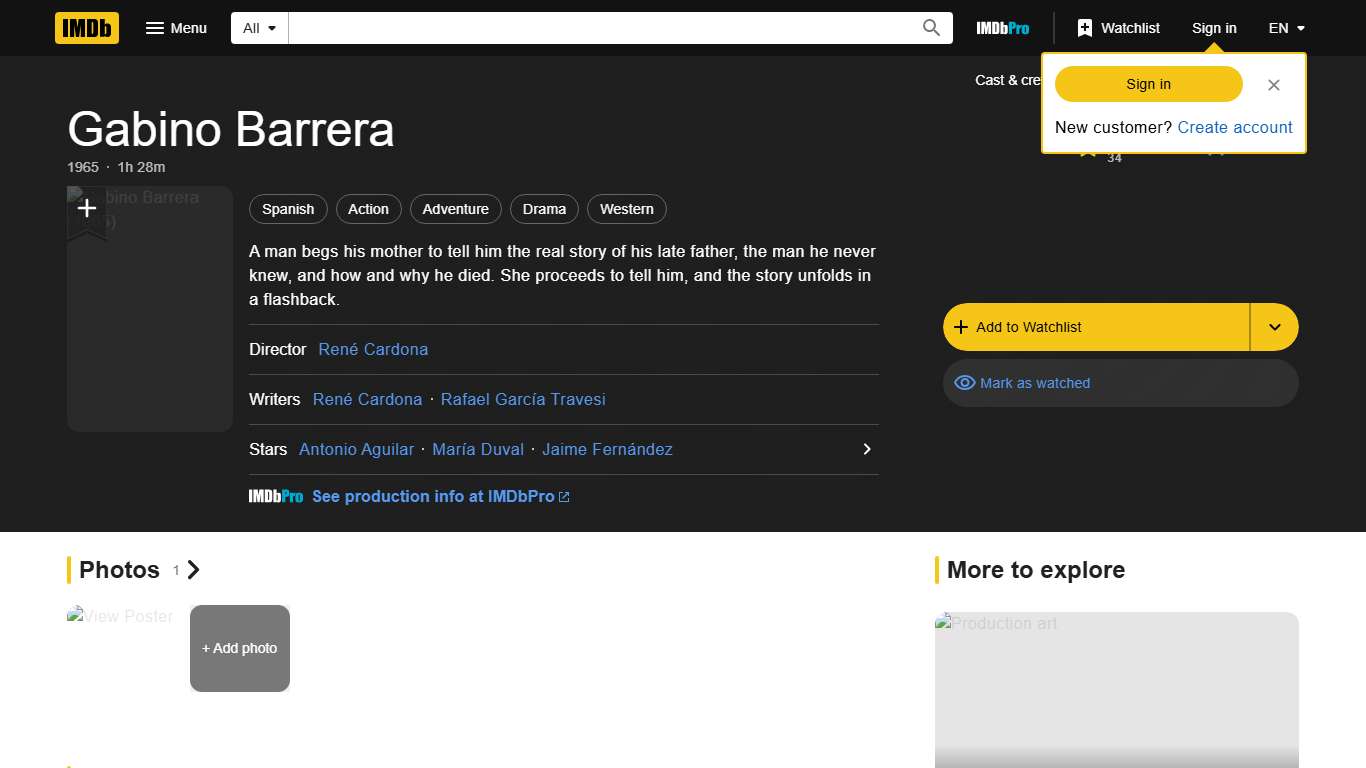Click the IMDb logo
1366x768 pixels.
86,28
